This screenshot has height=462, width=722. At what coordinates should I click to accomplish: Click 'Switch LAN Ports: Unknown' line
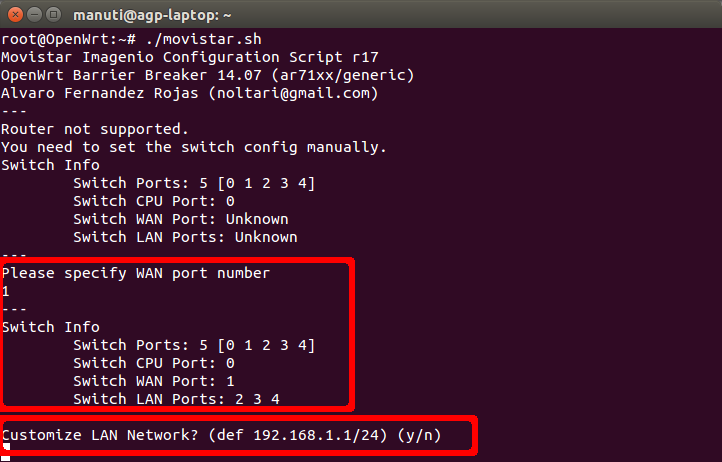[185, 237]
